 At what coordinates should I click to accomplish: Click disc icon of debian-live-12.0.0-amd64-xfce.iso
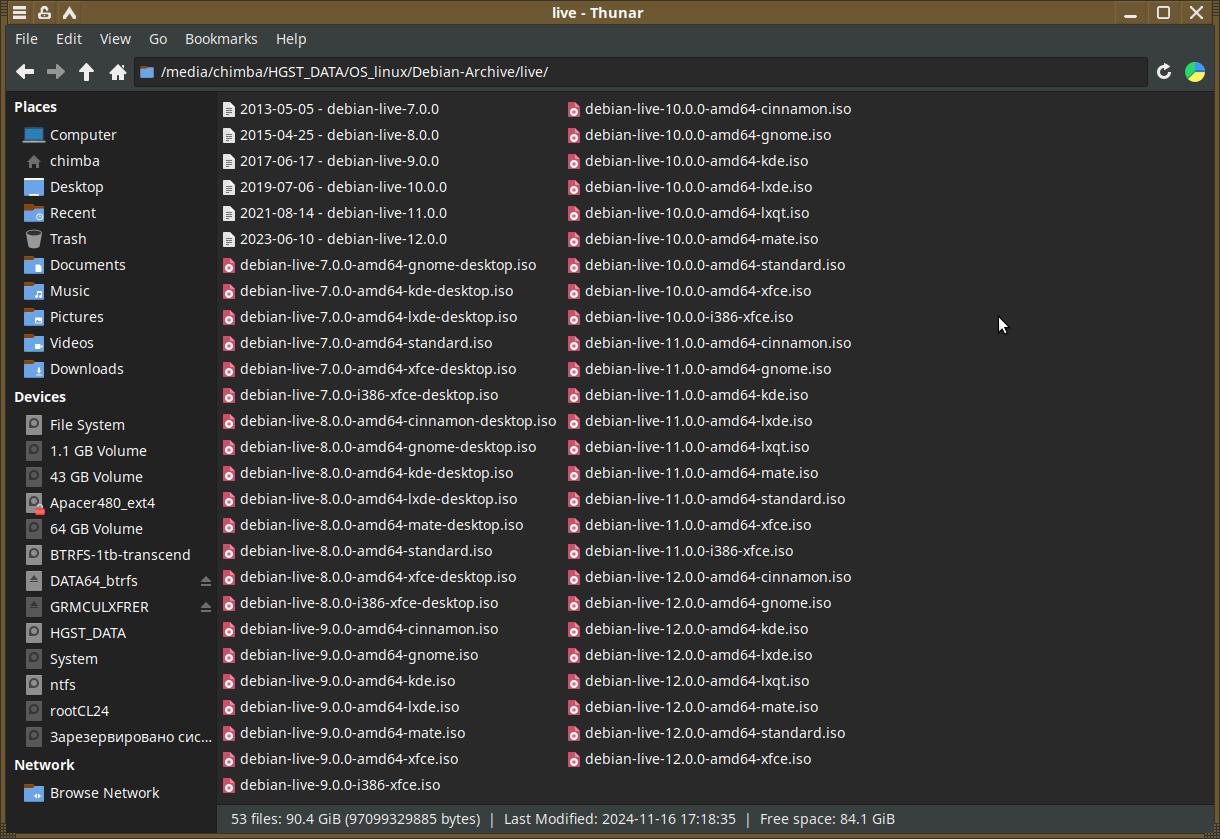(x=574, y=760)
